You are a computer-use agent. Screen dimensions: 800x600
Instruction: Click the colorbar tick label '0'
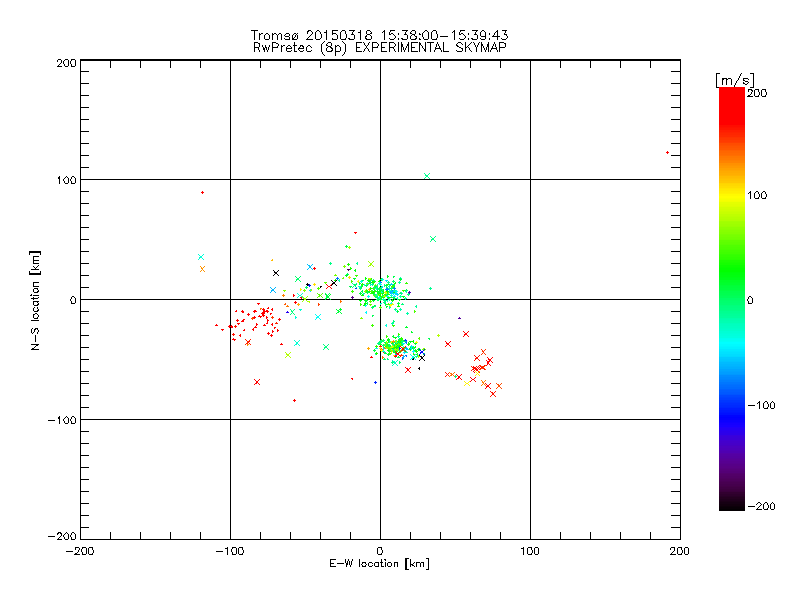pos(750,300)
